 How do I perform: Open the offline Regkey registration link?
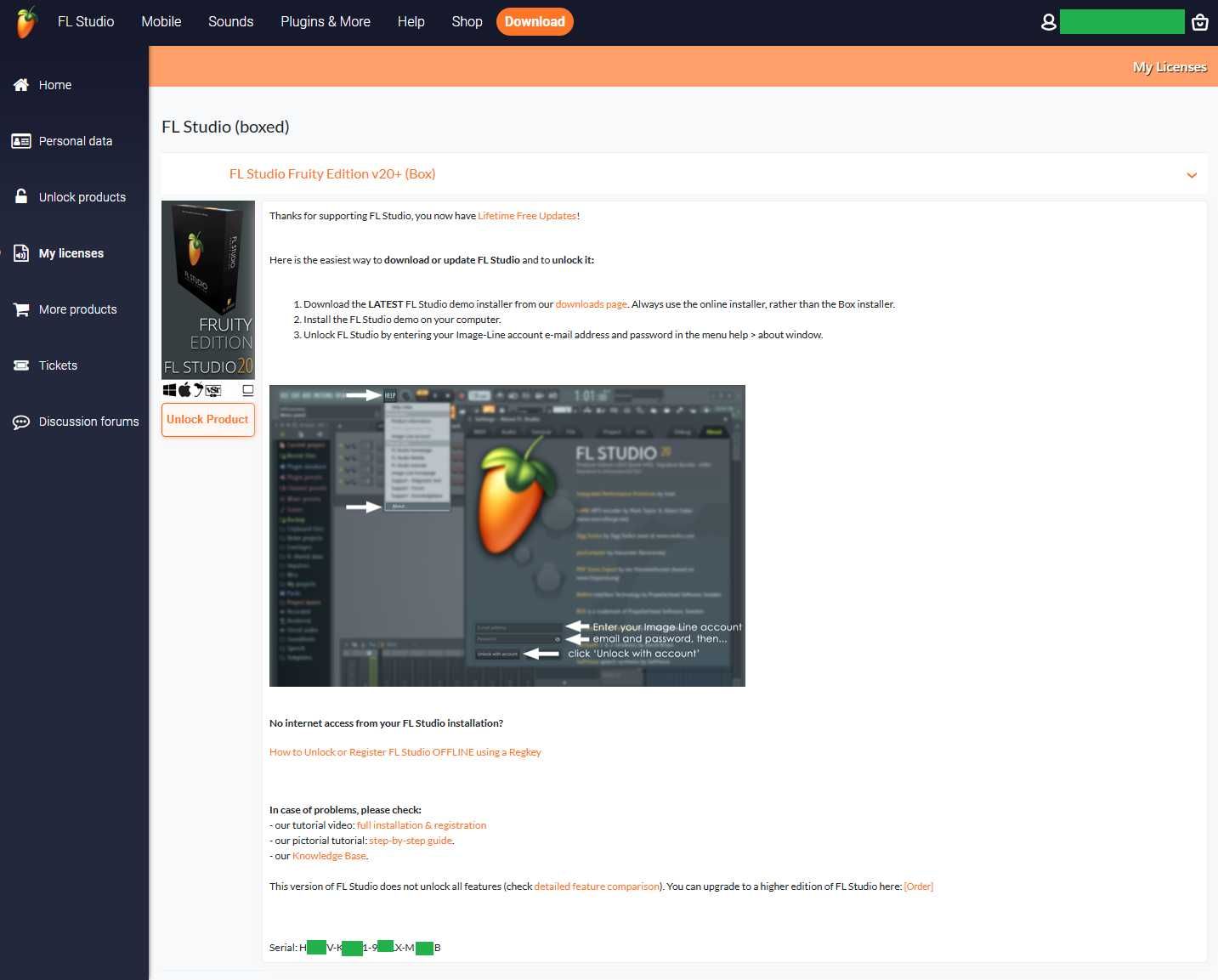(405, 752)
